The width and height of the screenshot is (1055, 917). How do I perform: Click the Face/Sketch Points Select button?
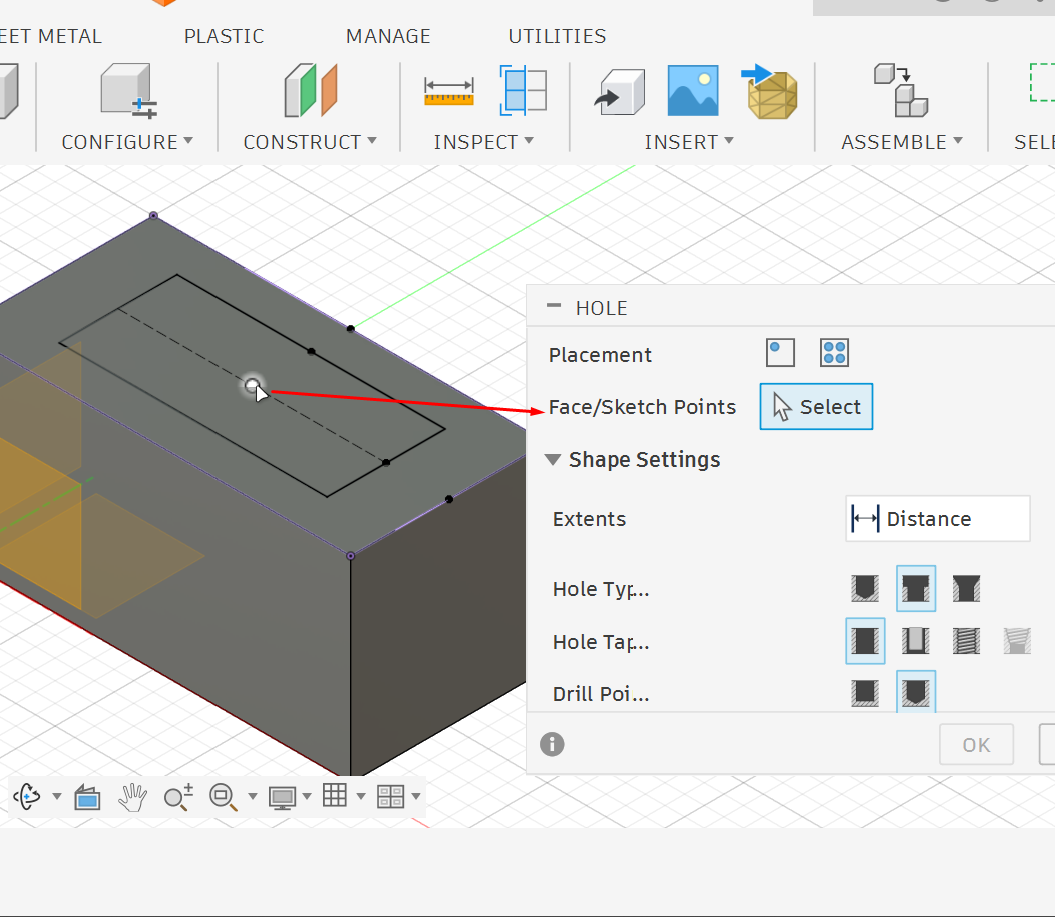816,407
